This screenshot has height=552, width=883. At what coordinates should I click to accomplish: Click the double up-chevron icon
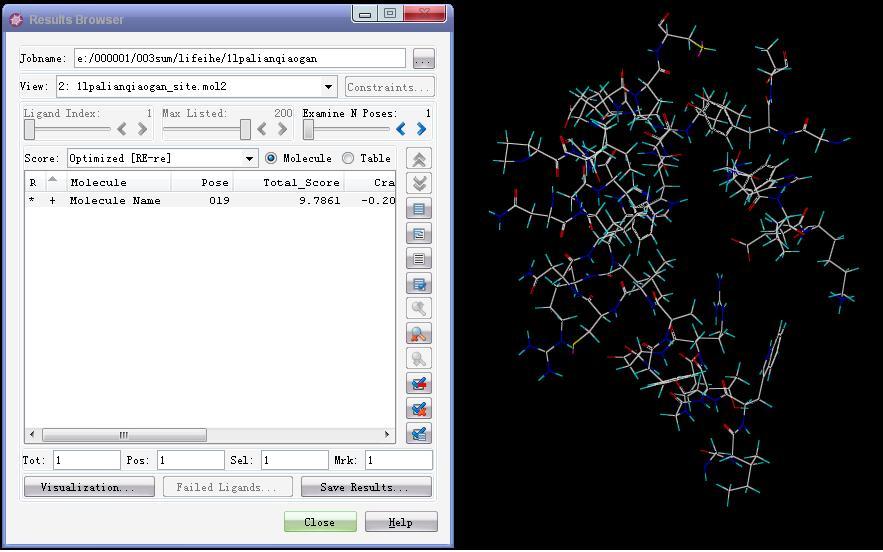[x=418, y=159]
